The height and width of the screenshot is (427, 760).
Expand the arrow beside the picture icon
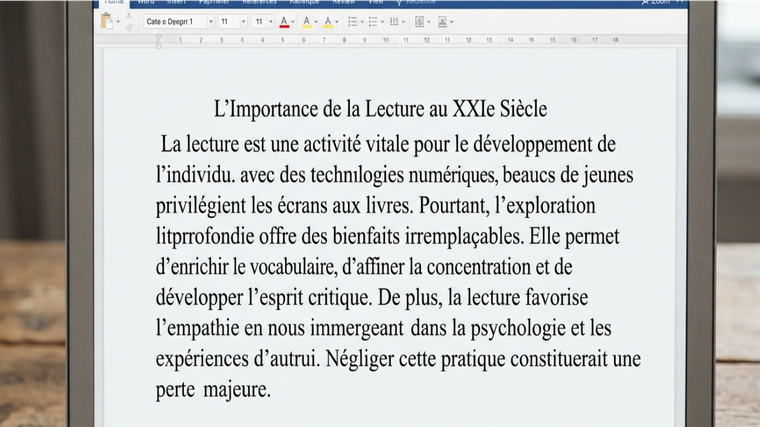point(452,22)
